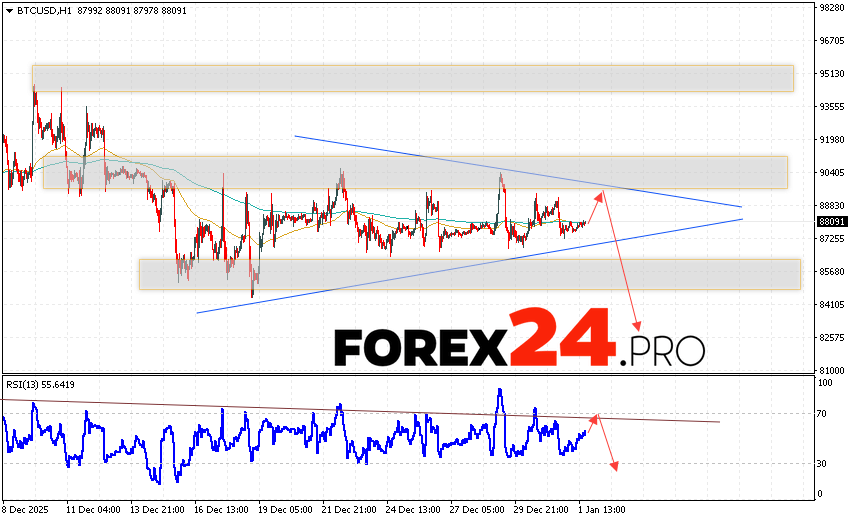This screenshot has height=521, width=855.
Task: Click the RSI(13) 55.6419 indicator label
Action: pos(41,384)
